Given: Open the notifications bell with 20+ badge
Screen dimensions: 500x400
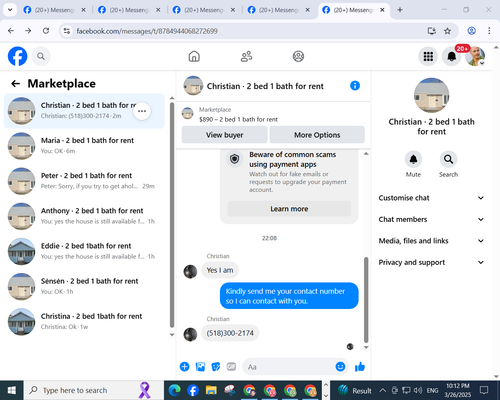Looking at the screenshot, I should pyautogui.click(x=452, y=56).
